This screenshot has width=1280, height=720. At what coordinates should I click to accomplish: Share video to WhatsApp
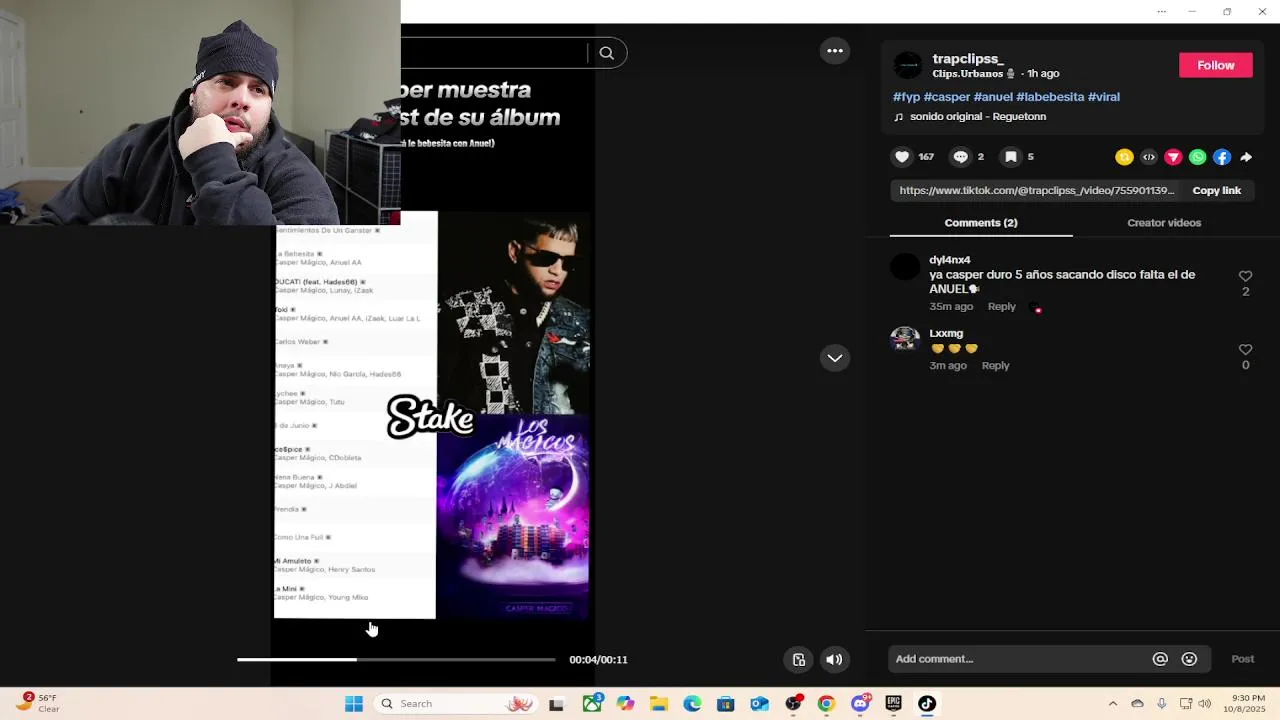click(1197, 157)
